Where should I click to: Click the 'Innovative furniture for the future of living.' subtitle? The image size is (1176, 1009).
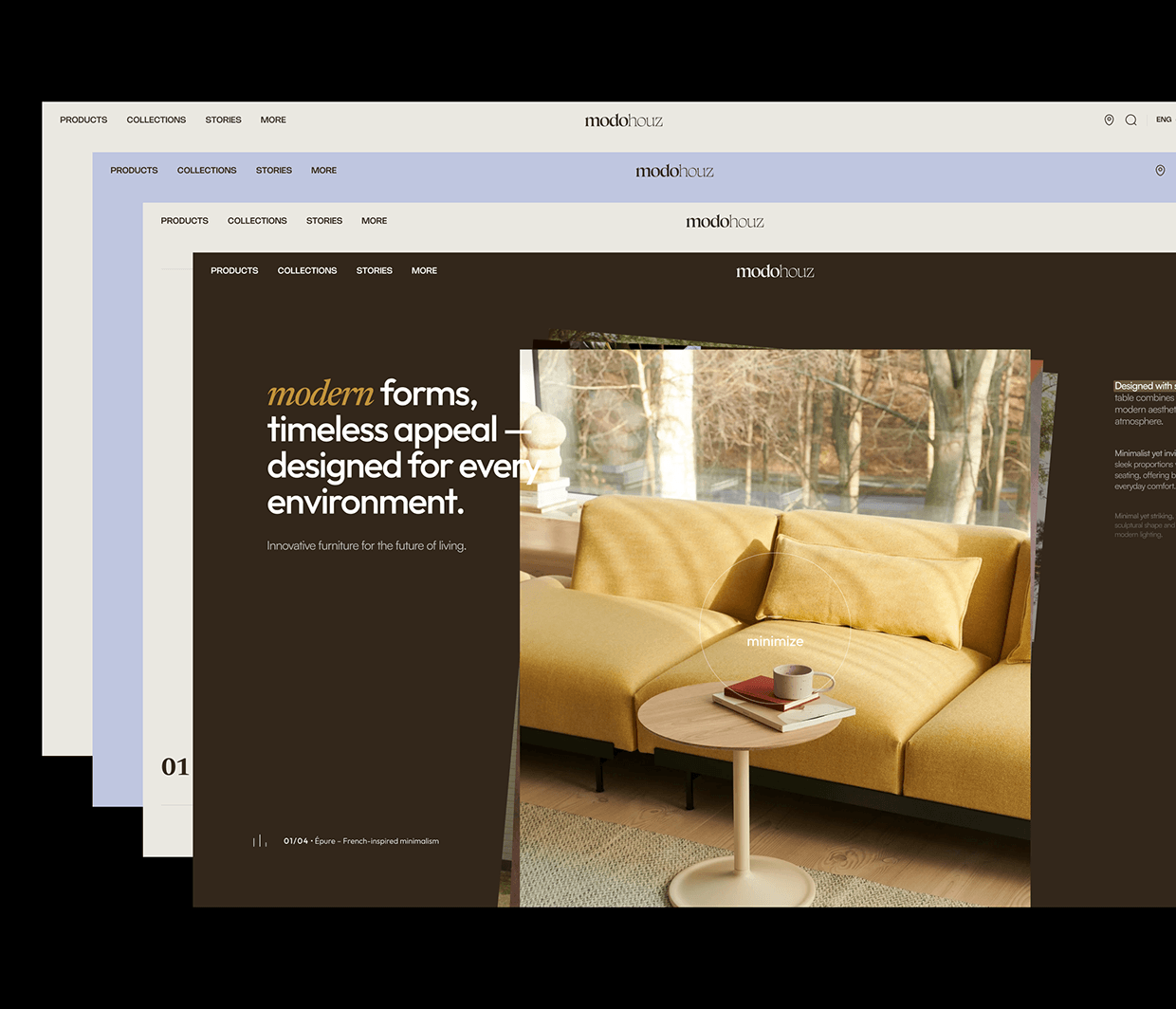pos(366,545)
